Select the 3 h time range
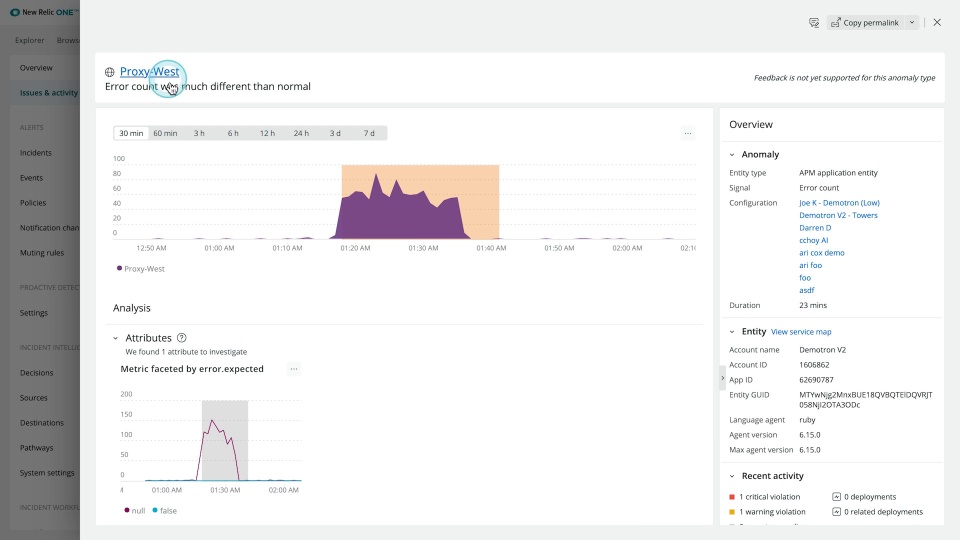Viewport: 960px width, 540px height. [199, 133]
